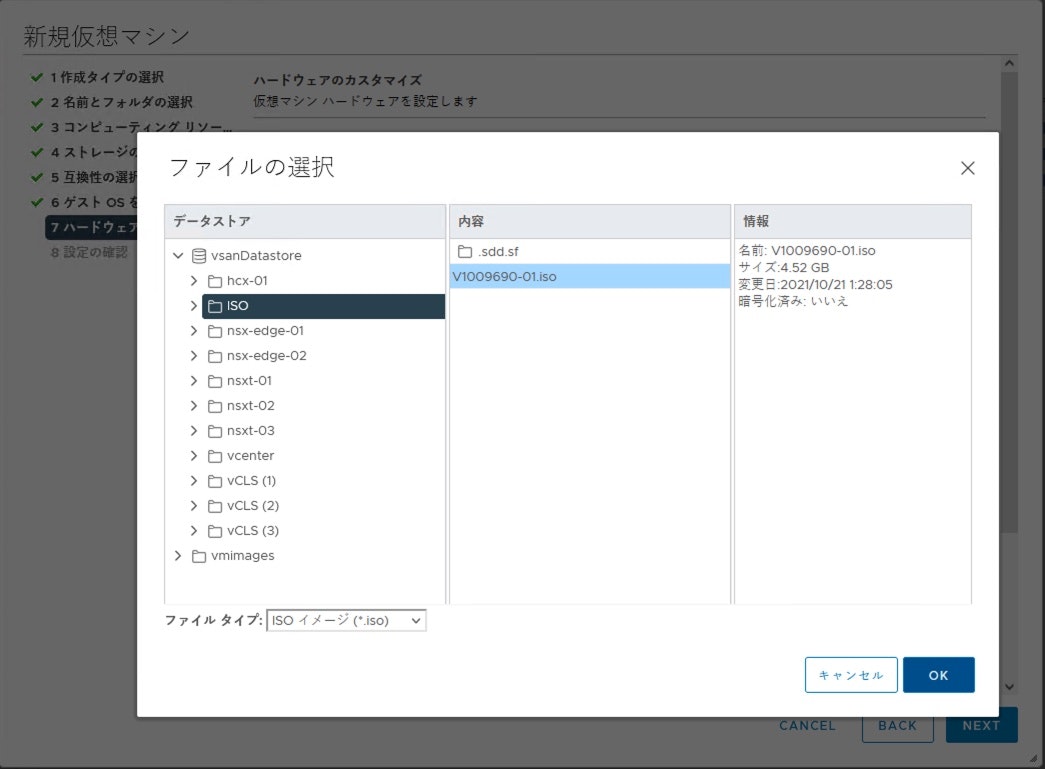This screenshot has width=1045, height=769.
Task: Select the vCLS (3) folder label
Action: (x=253, y=530)
